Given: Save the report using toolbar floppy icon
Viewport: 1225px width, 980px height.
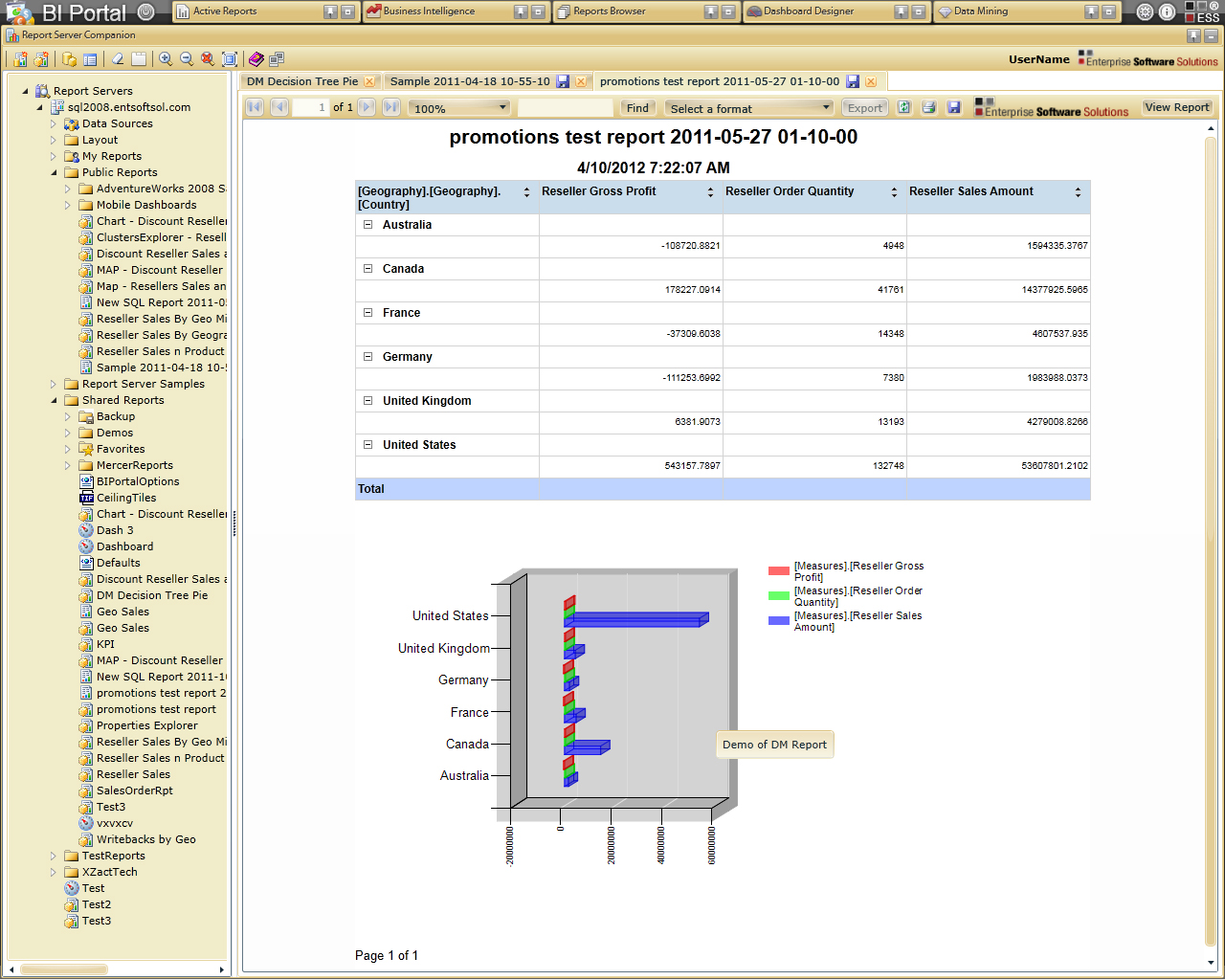Looking at the screenshot, I should (954, 107).
